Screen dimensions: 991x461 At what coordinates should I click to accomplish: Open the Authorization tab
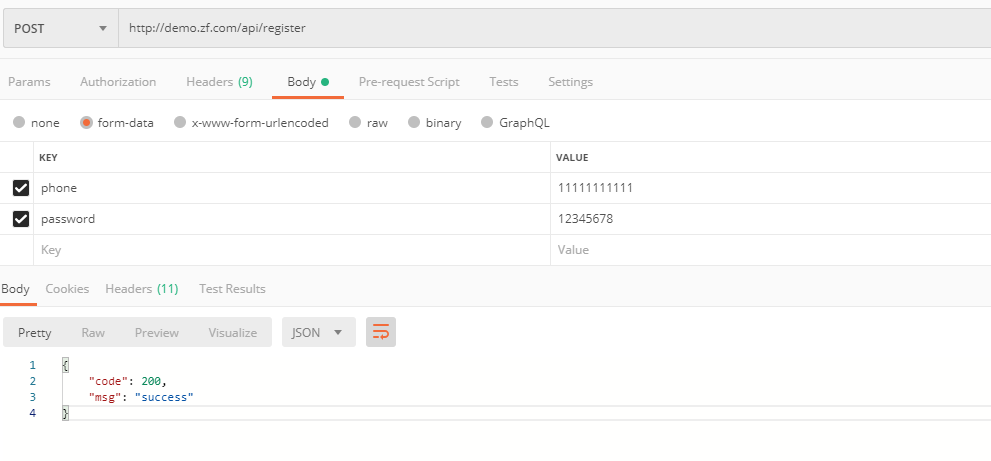coord(118,82)
